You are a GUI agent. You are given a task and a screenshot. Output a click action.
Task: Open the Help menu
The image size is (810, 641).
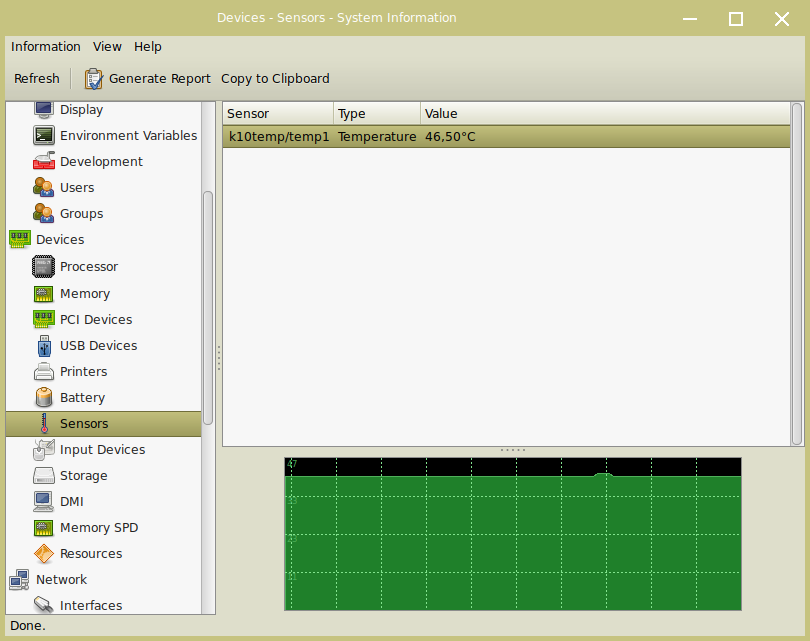point(148,46)
